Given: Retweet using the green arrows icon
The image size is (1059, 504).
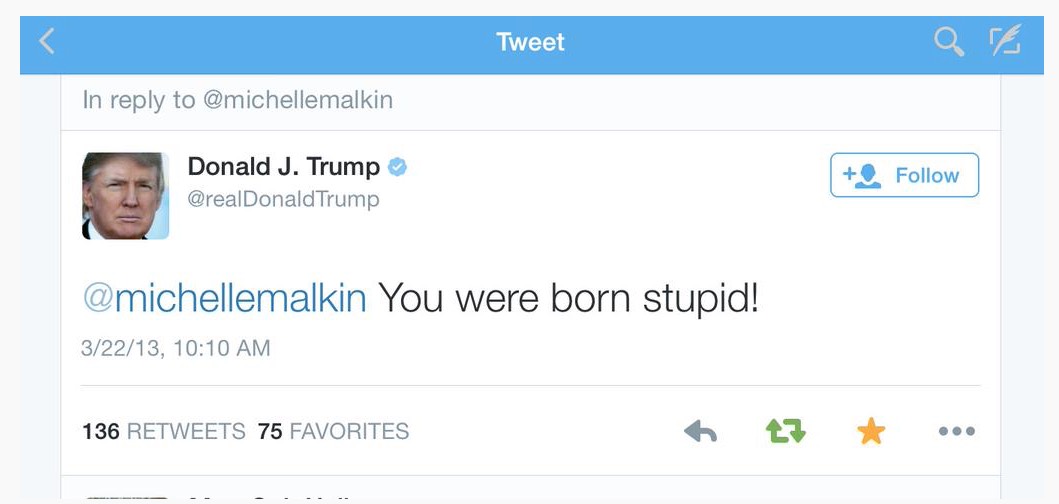Looking at the screenshot, I should tap(785, 431).
